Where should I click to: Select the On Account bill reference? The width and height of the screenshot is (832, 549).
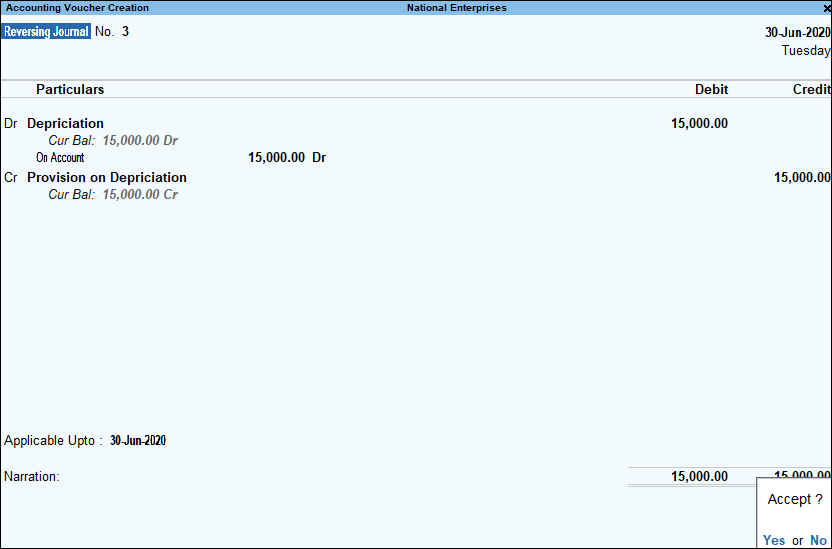[60, 158]
